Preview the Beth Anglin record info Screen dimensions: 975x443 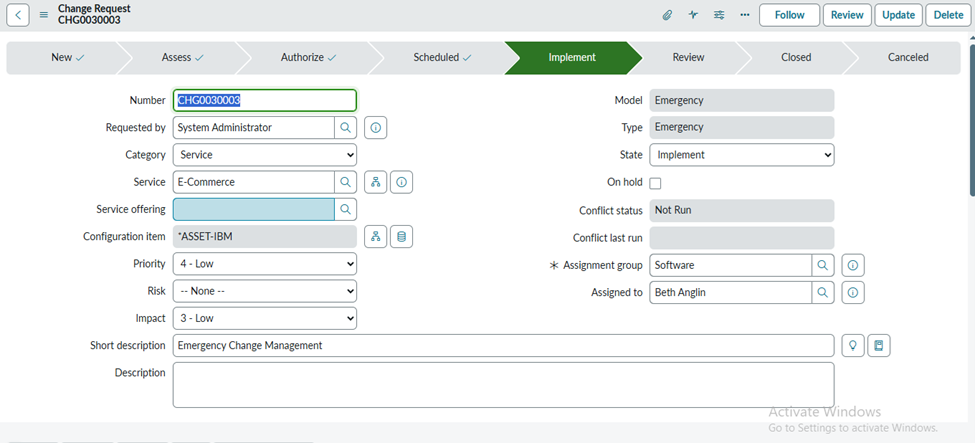click(x=853, y=292)
